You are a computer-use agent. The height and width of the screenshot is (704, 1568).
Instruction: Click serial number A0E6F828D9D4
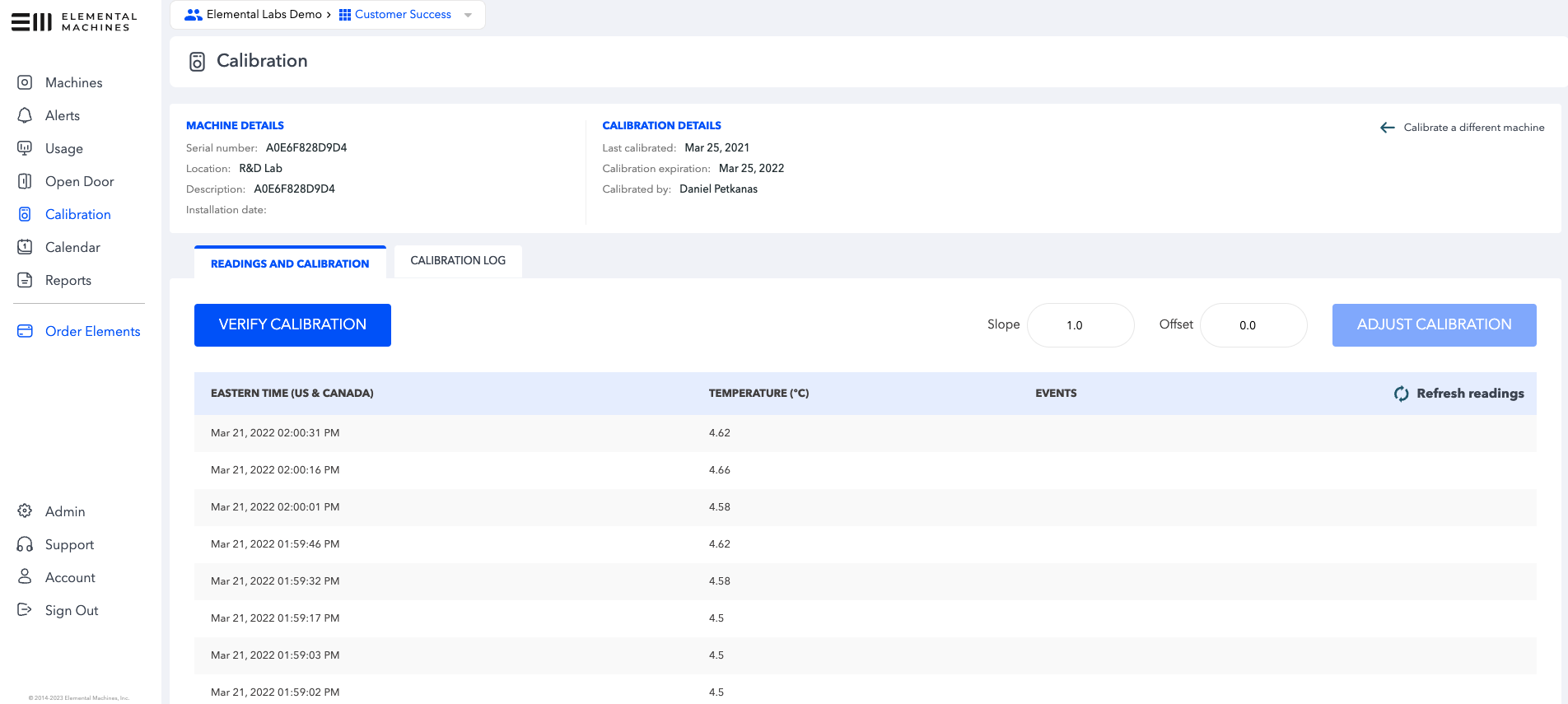point(306,148)
